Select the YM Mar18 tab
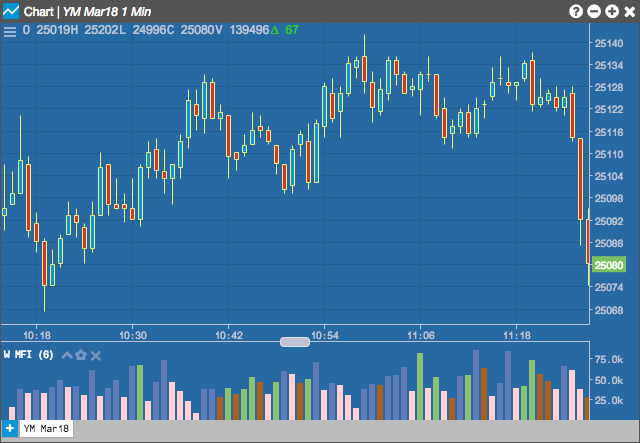The height and width of the screenshot is (443, 640). click(46, 429)
